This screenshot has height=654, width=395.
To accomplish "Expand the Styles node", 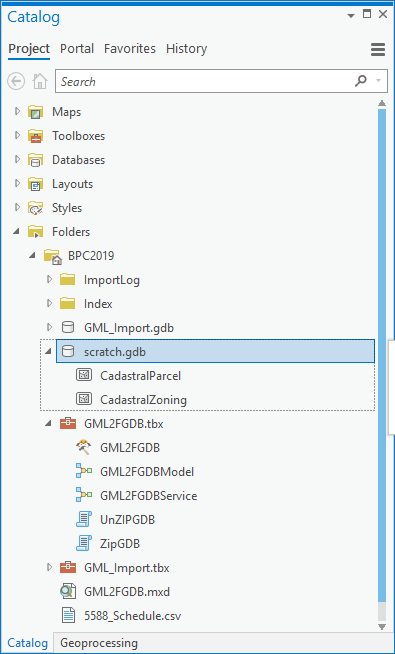I will coord(17,208).
